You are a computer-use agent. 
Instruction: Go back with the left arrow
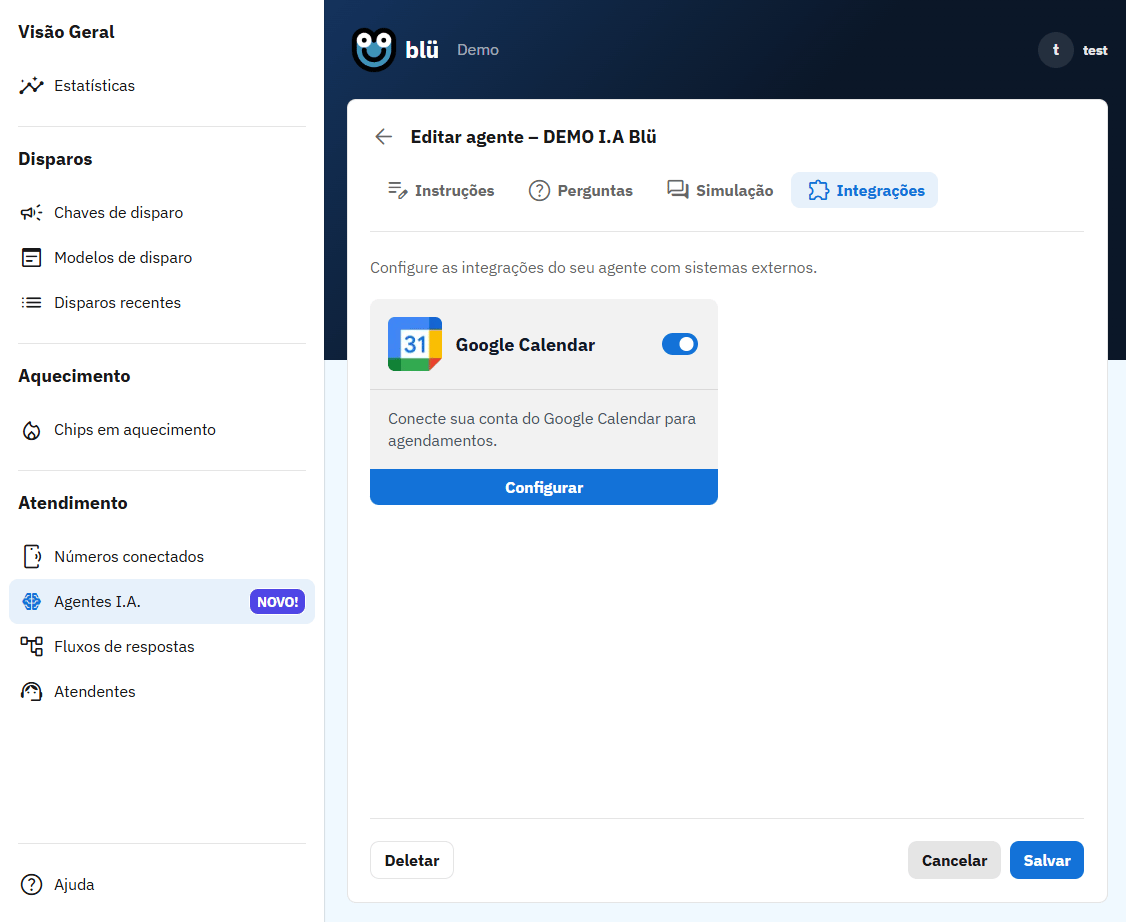pyautogui.click(x=383, y=136)
